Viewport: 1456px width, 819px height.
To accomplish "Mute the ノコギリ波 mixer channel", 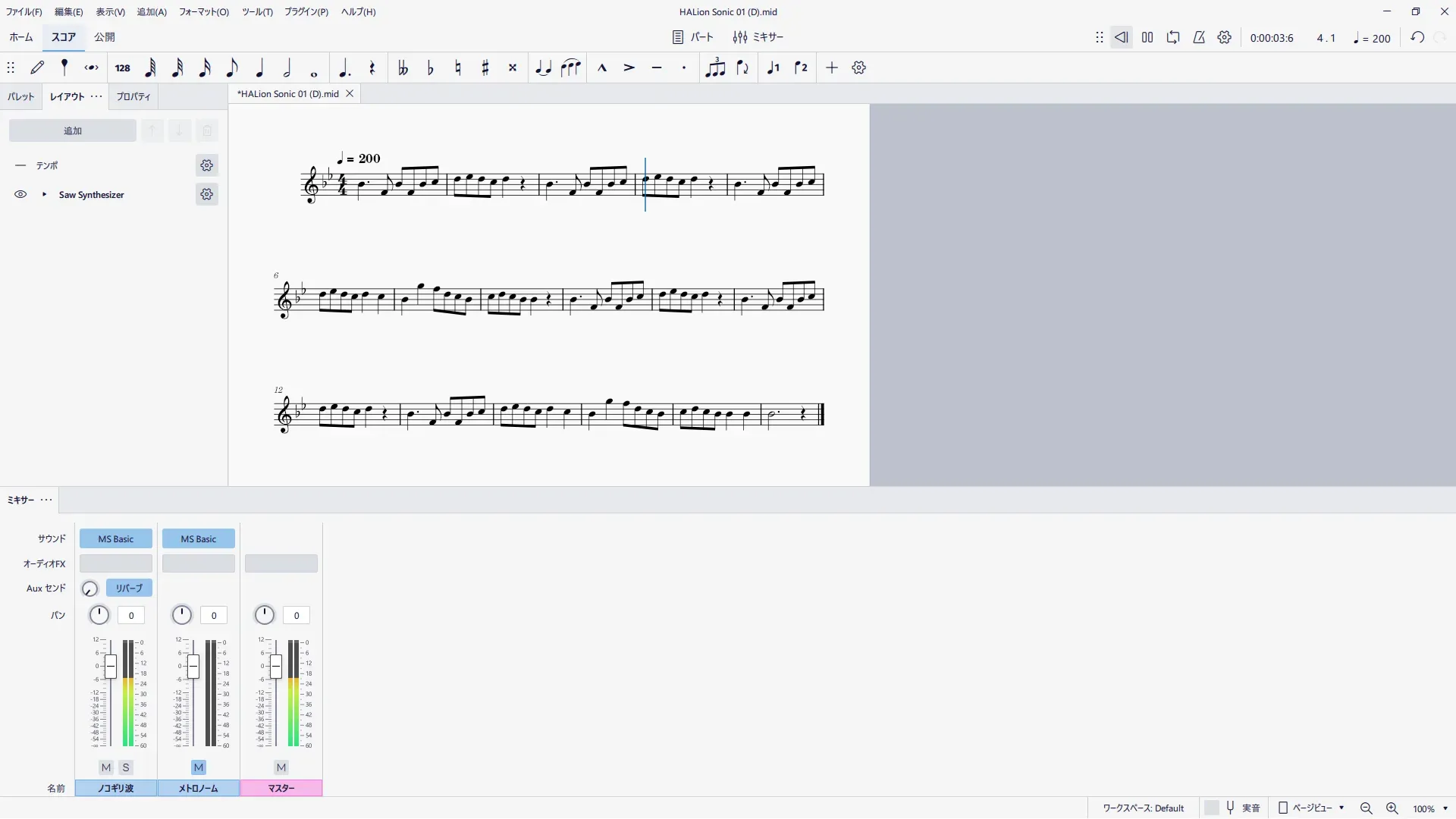I will 106,767.
